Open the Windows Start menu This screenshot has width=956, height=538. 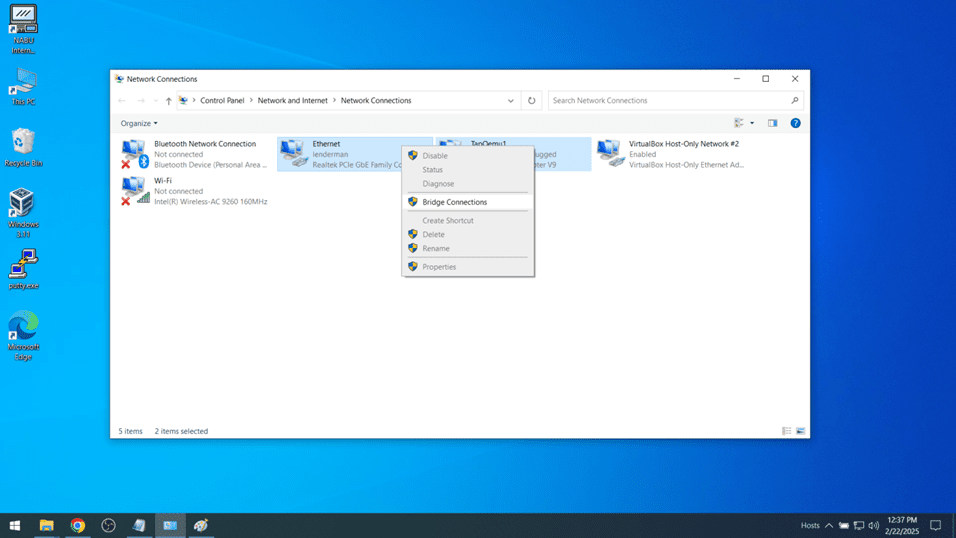pyautogui.click(x=15, y=525)
